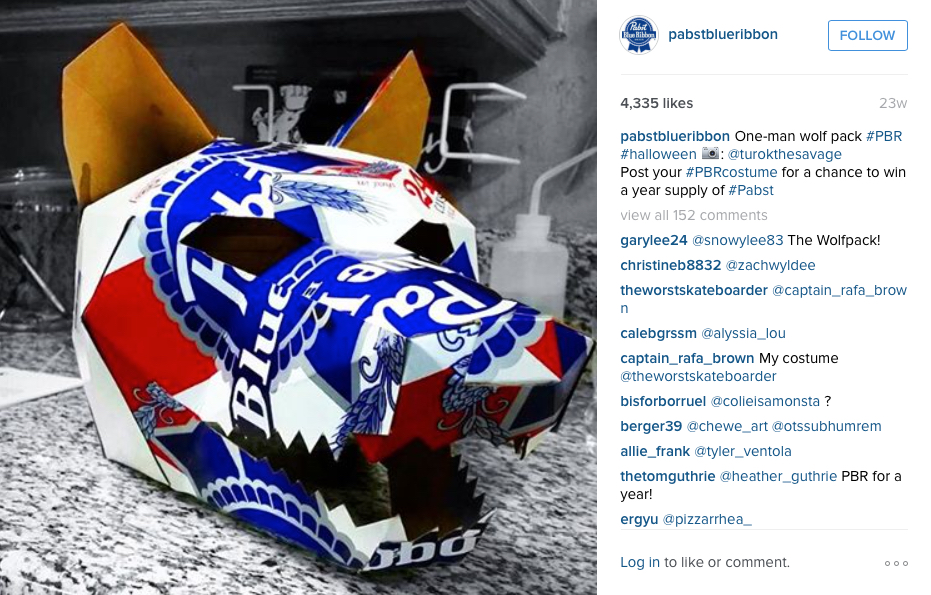Open the three-dot more options menu
The image size is (931, 595).
point(896,563)
